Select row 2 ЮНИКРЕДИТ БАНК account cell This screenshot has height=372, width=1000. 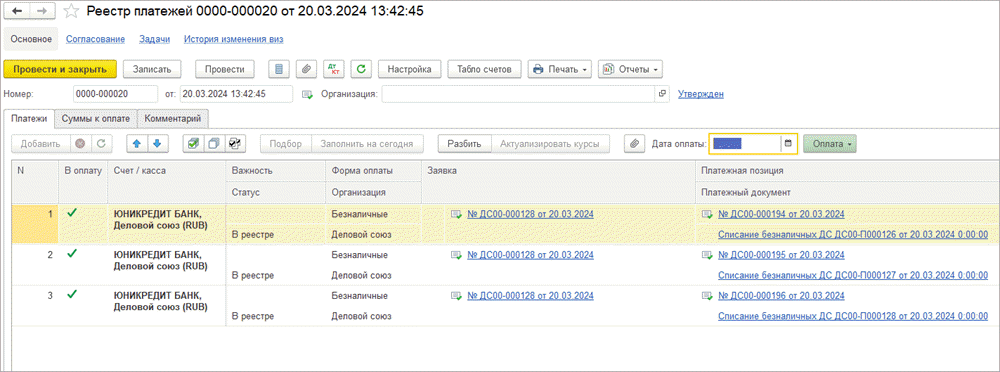[x=166, y=265]
